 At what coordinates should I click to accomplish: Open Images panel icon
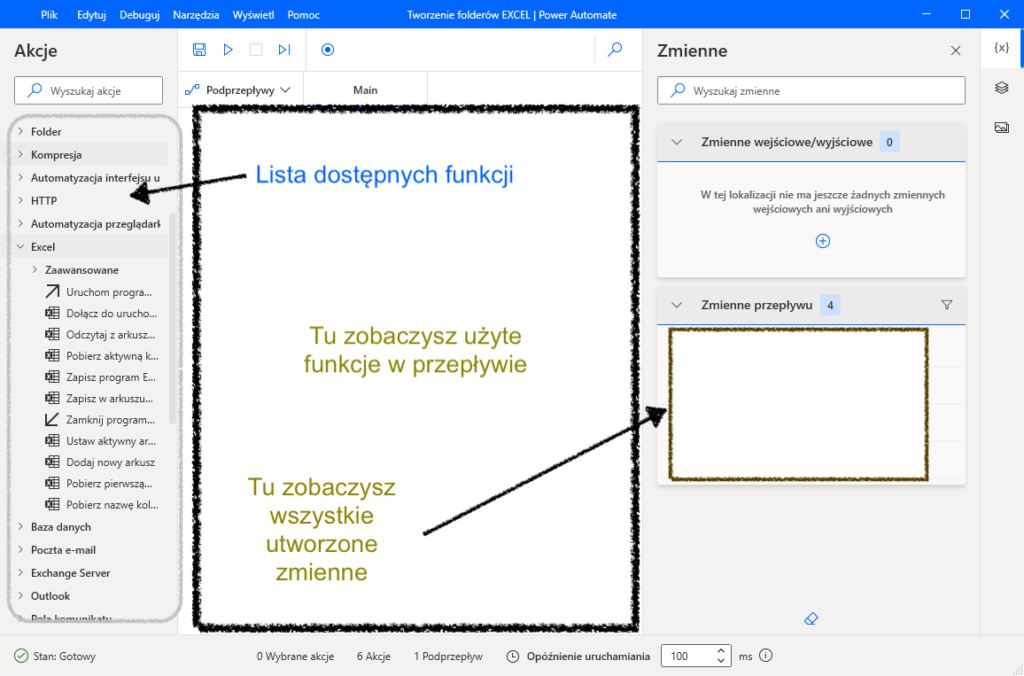pos(1001,127)
